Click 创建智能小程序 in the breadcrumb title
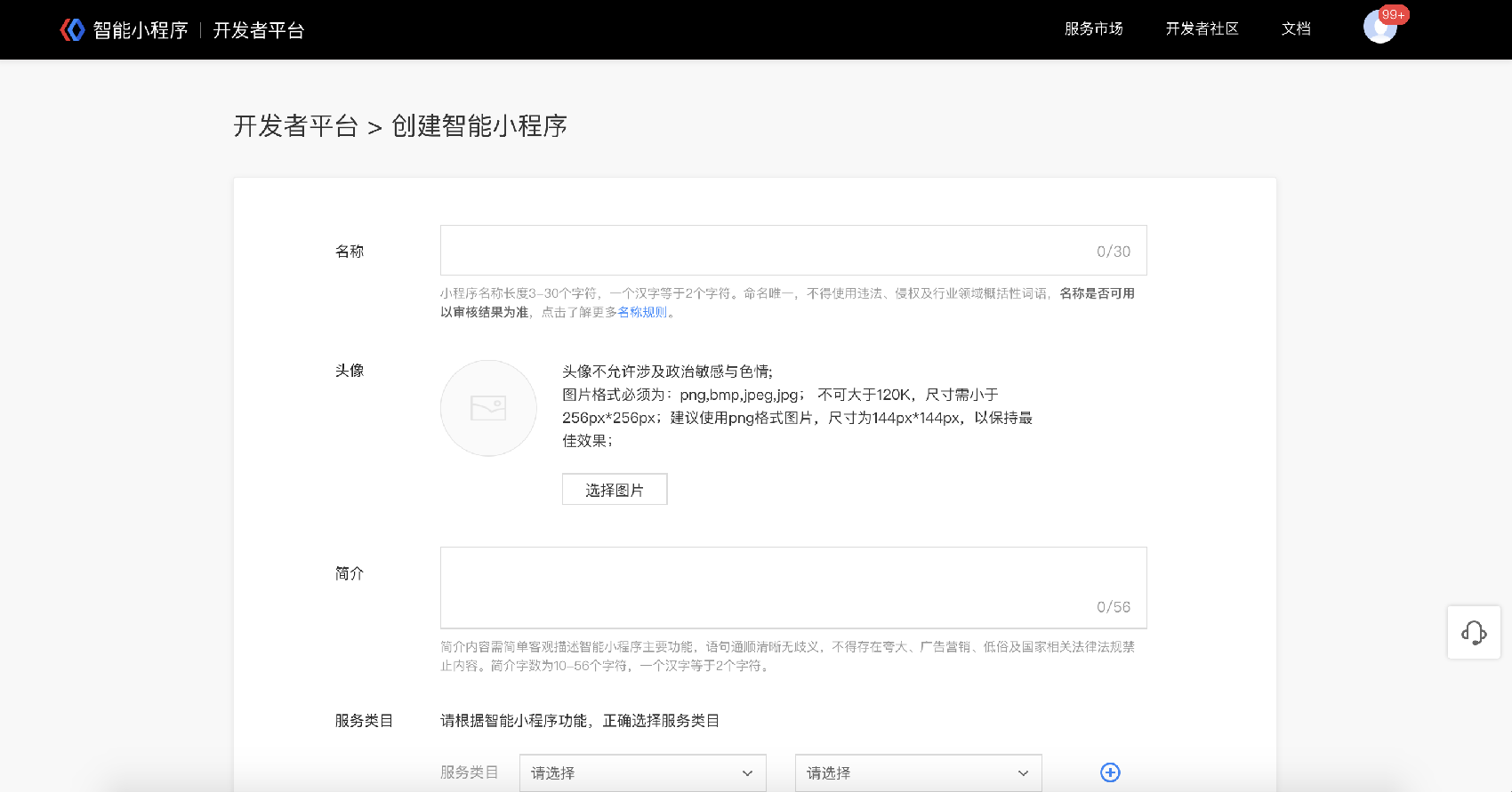 pyautogui.click(x=479, y=126)
